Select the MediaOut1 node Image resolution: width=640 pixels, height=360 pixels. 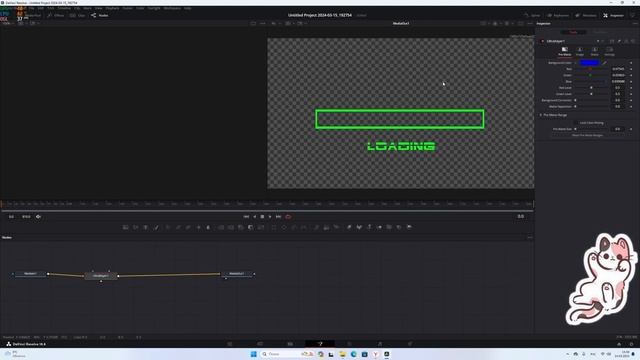tap(237, 274)
